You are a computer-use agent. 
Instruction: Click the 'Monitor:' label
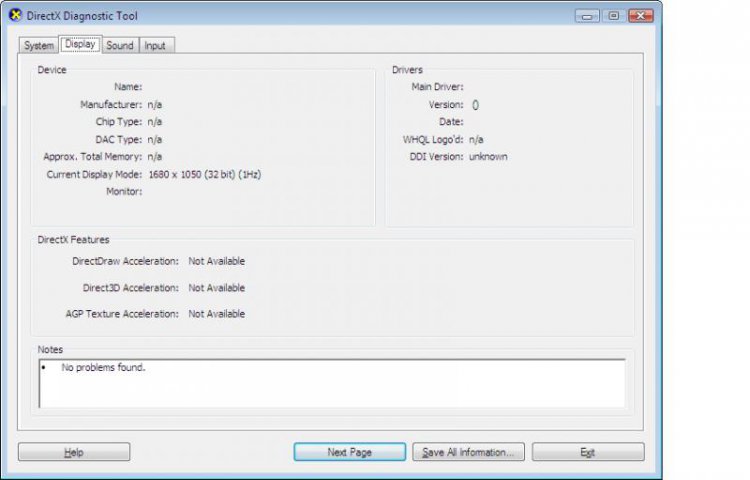click(x=124, y=191)
